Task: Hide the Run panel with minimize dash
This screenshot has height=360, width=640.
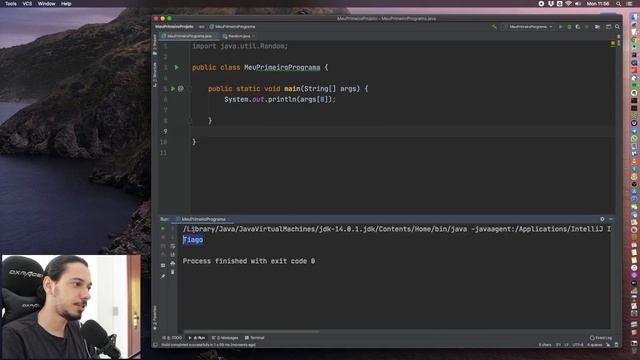Action: 611,219
